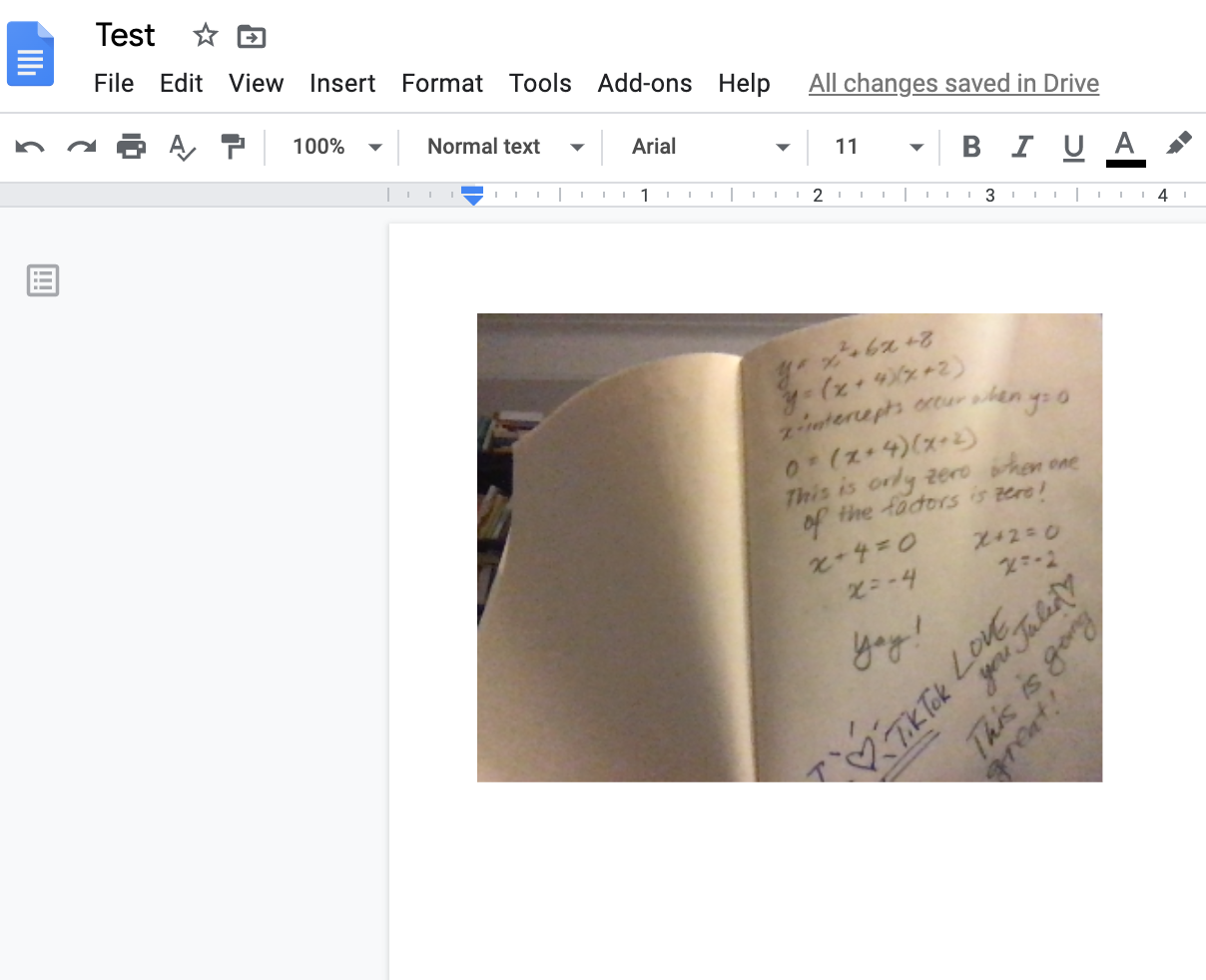
Task: Select the Paint format roller icon
Action: coord(233,147)
